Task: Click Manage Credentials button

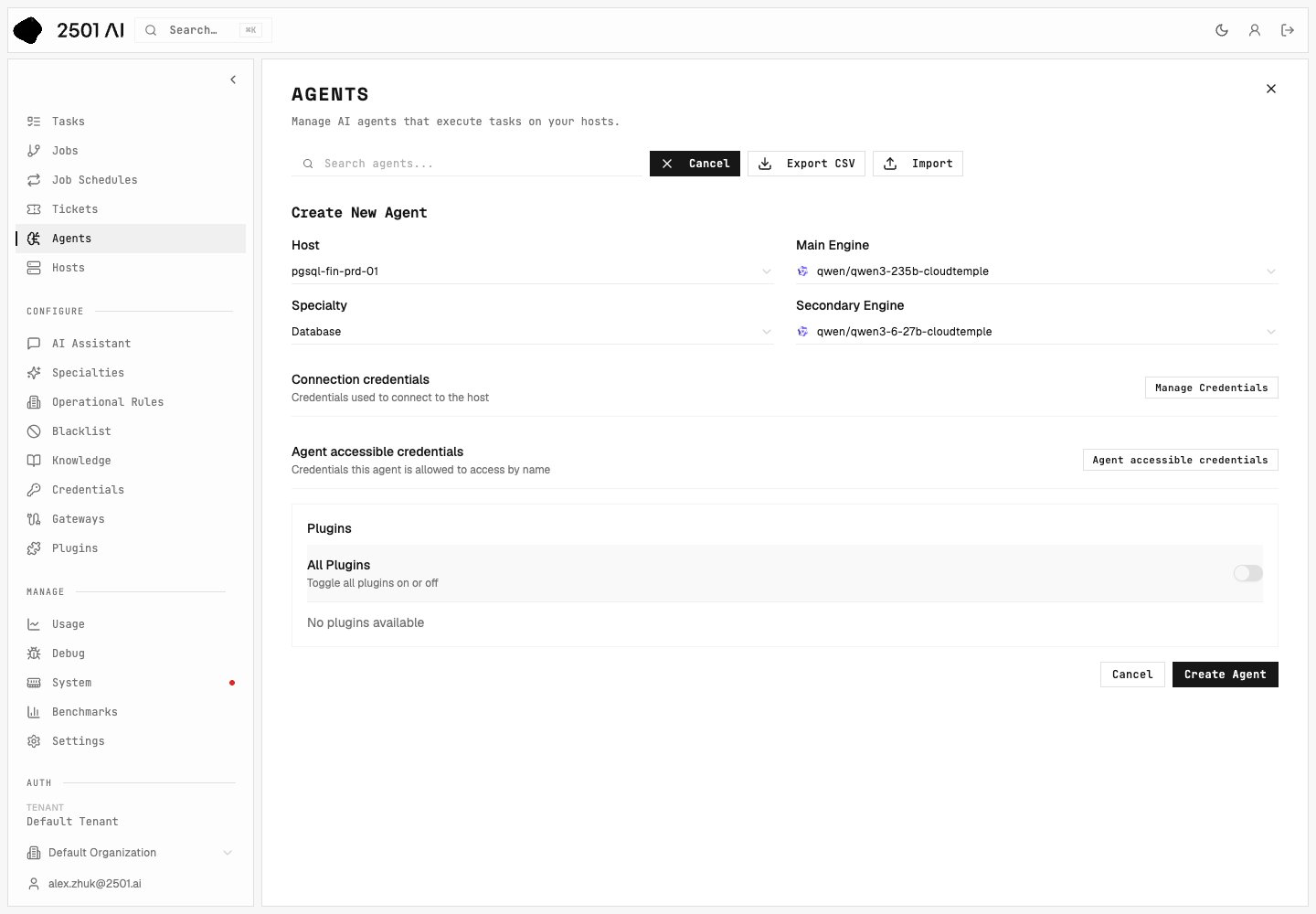Action: pyautogui.click(x=1211, y=388)
